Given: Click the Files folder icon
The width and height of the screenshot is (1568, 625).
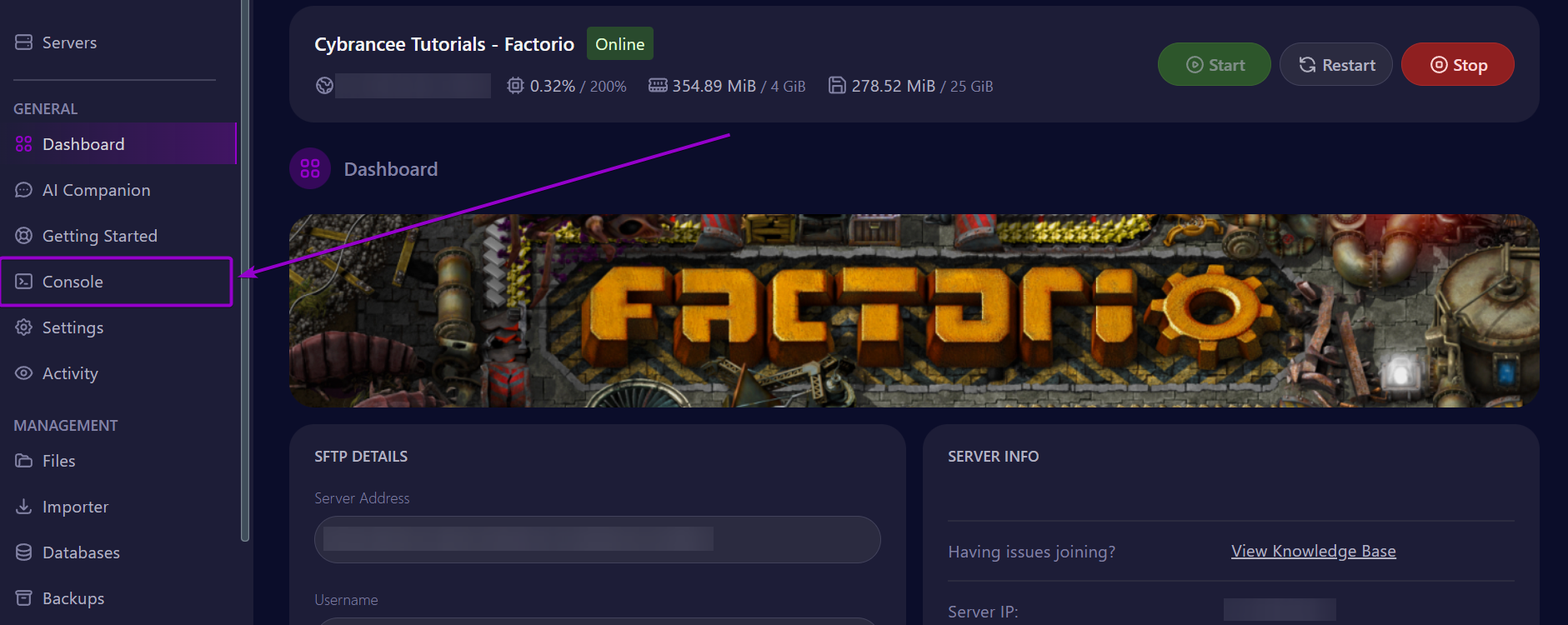Looking at the screenshot, I should click(23, 461).
